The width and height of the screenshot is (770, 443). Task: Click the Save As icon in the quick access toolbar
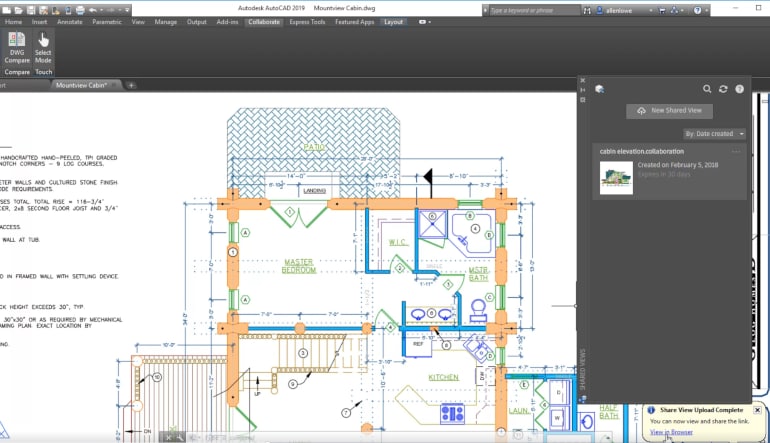point(43,10)
